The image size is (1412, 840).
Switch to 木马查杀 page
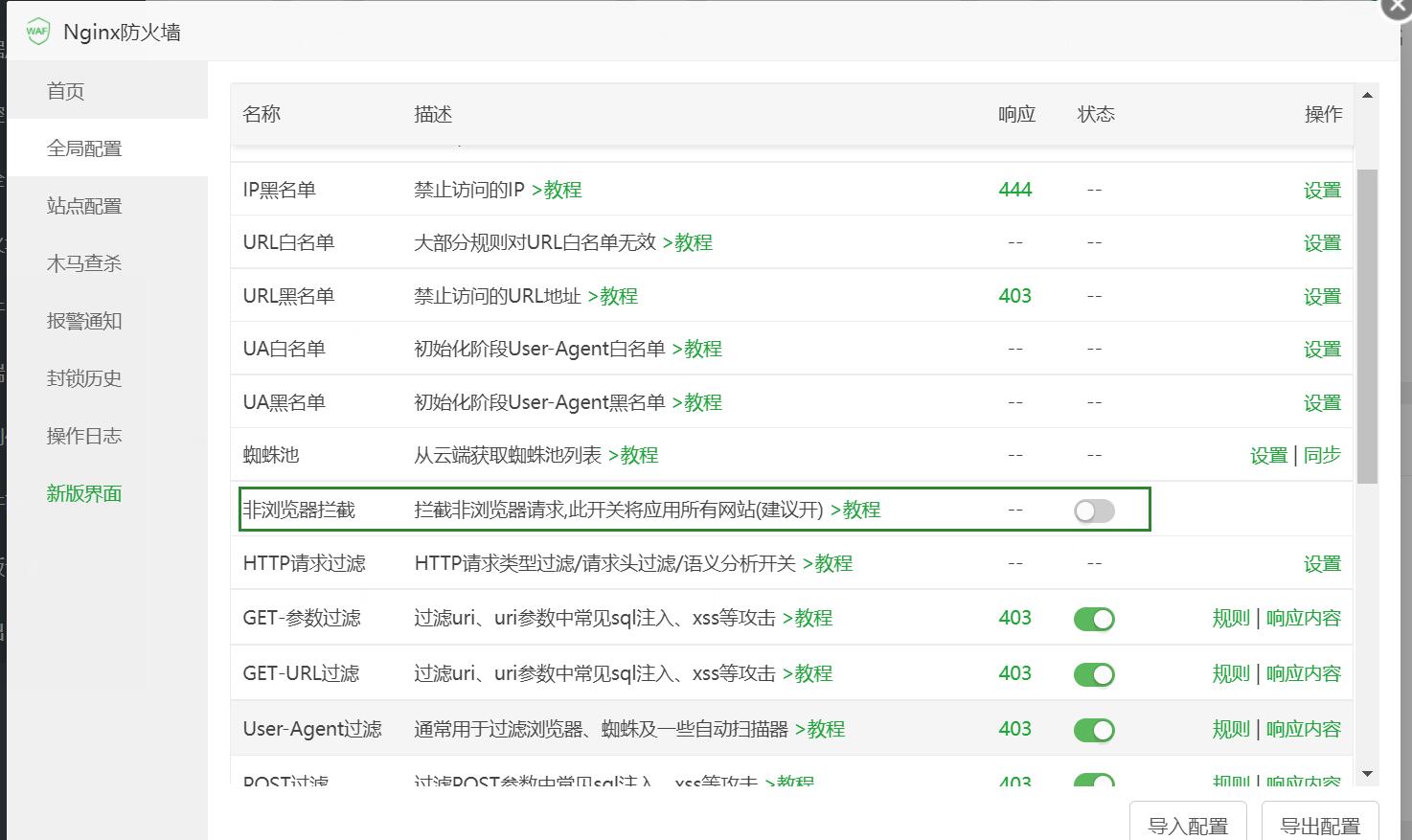(82, 262)
